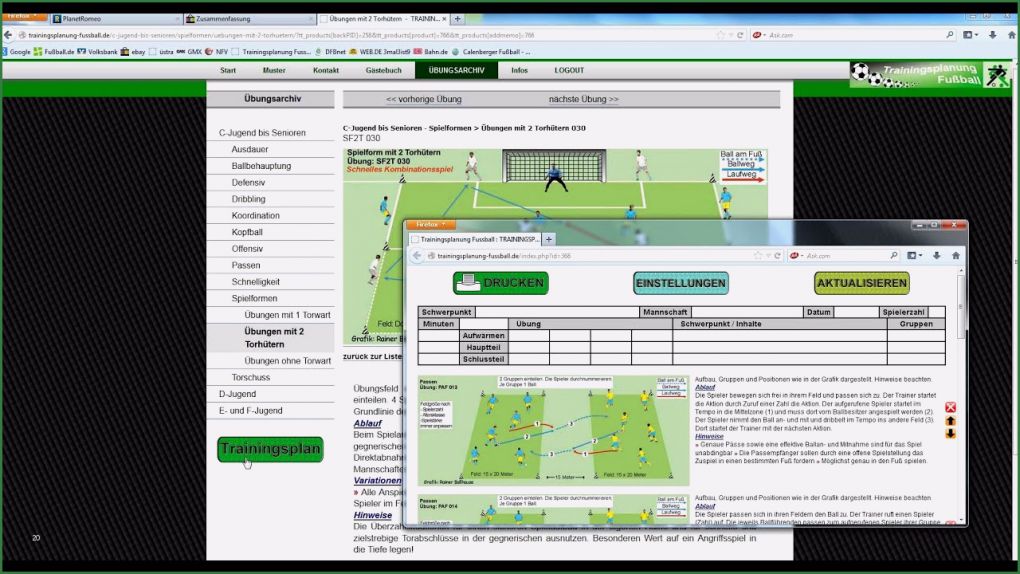The height and width of the screenshot is (574, 1020).
Task: Open a new tab in the main window
Action: [x=457, y=19]
